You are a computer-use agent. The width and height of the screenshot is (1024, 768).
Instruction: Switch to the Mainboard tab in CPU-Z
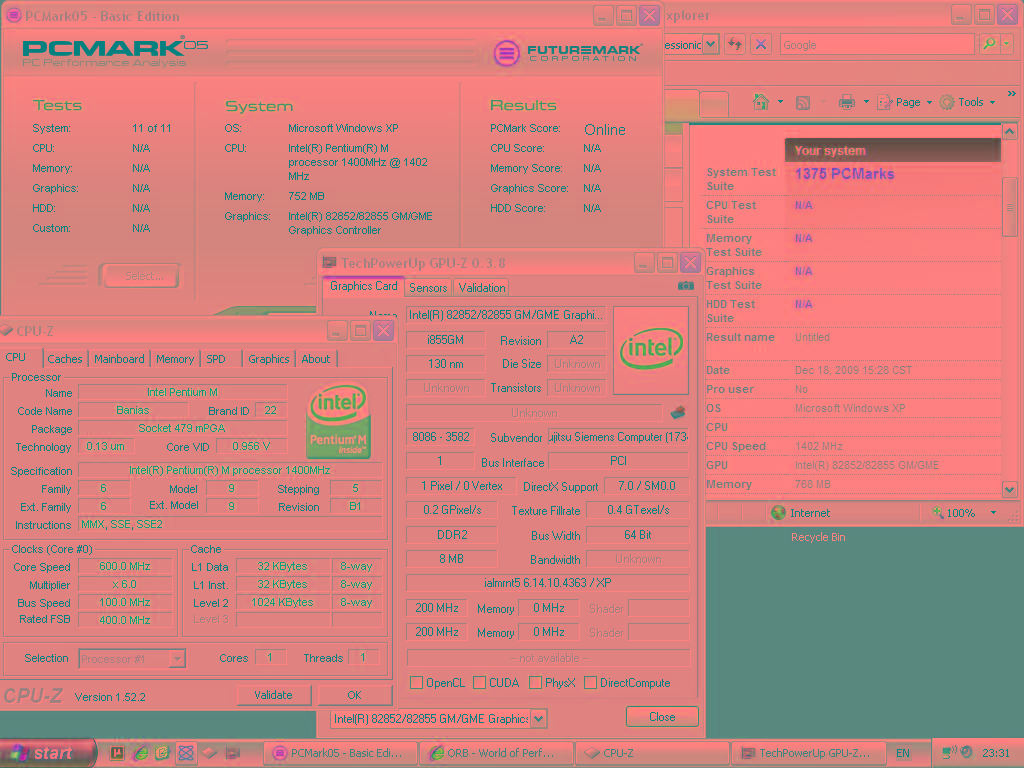tap(120, 359)
